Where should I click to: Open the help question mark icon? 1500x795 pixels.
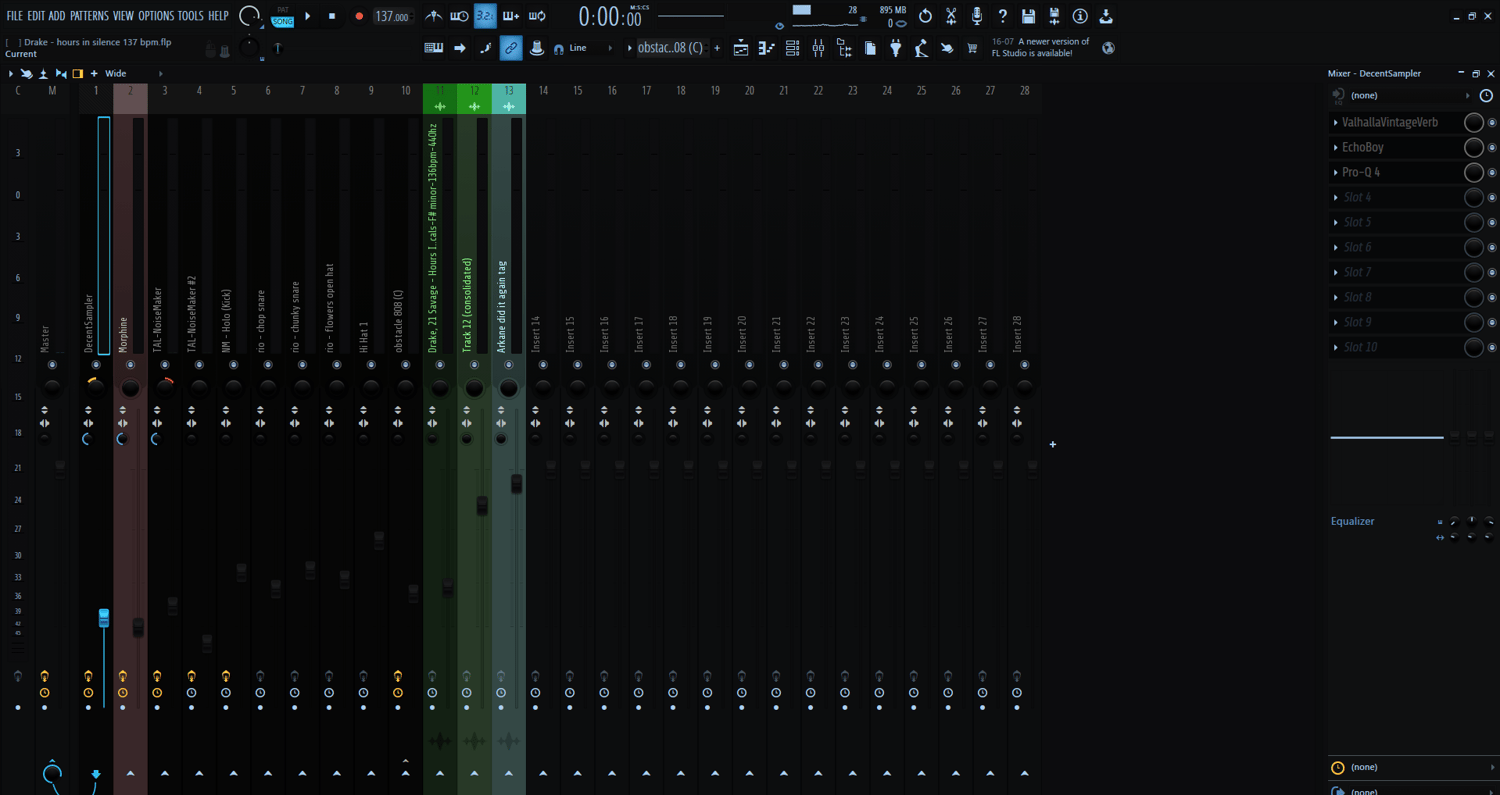(x=1002, y=16)
